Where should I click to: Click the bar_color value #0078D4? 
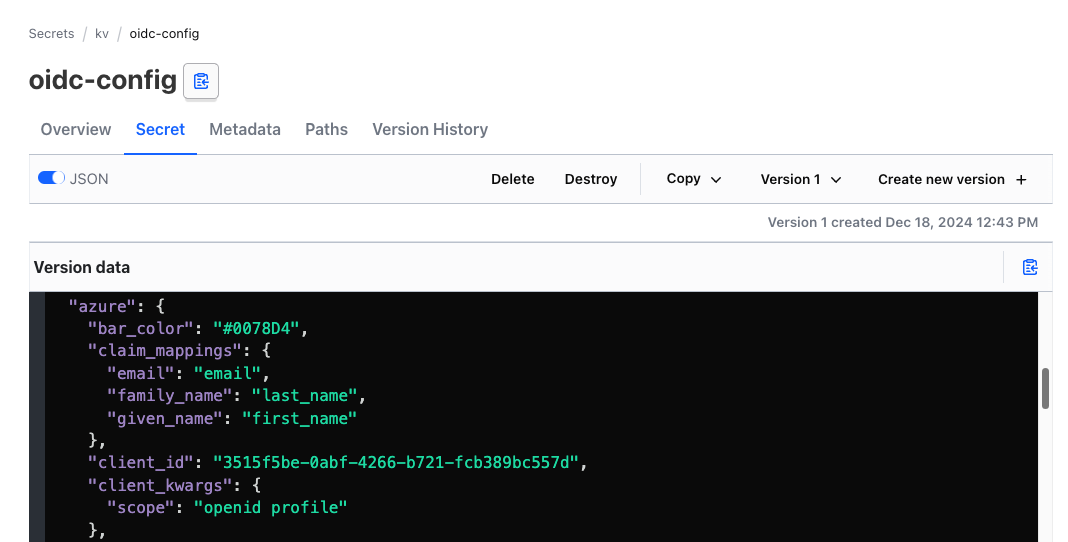click(255, 328)
